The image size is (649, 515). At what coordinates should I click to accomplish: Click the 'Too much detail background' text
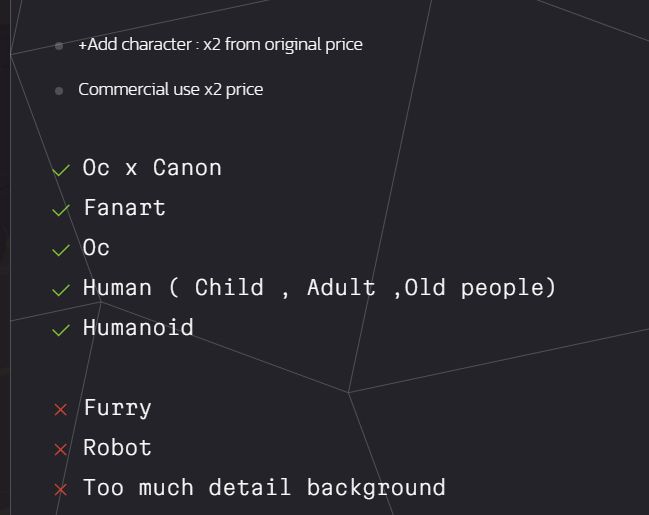[x=264, y=487]
